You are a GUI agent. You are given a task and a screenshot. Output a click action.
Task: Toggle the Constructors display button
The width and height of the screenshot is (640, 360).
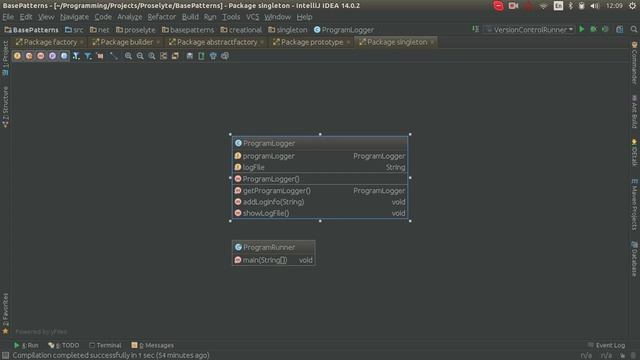[29, 56]
